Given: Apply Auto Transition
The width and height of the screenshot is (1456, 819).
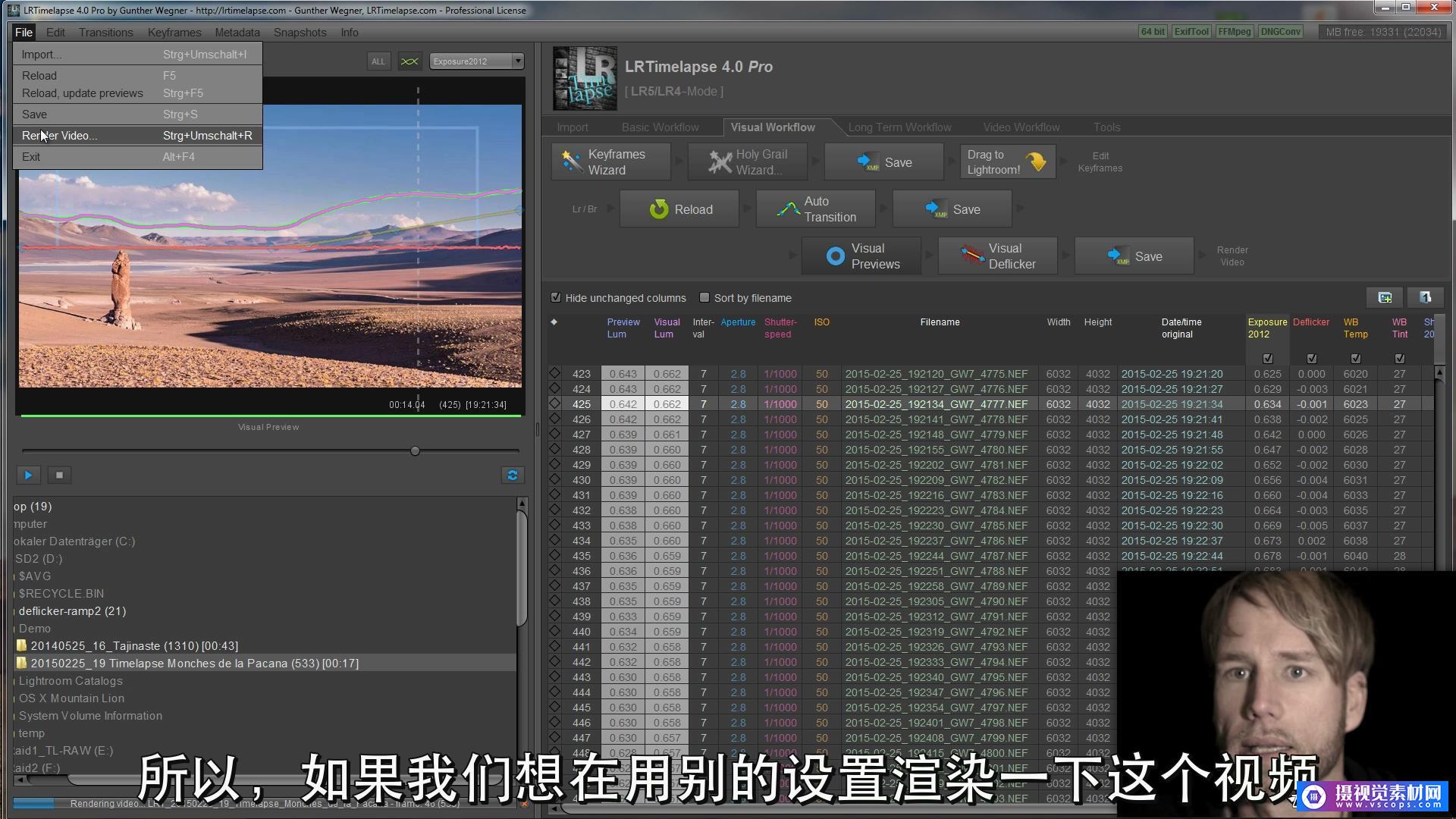Looking at the screenshot, I should tap(816, 209).
